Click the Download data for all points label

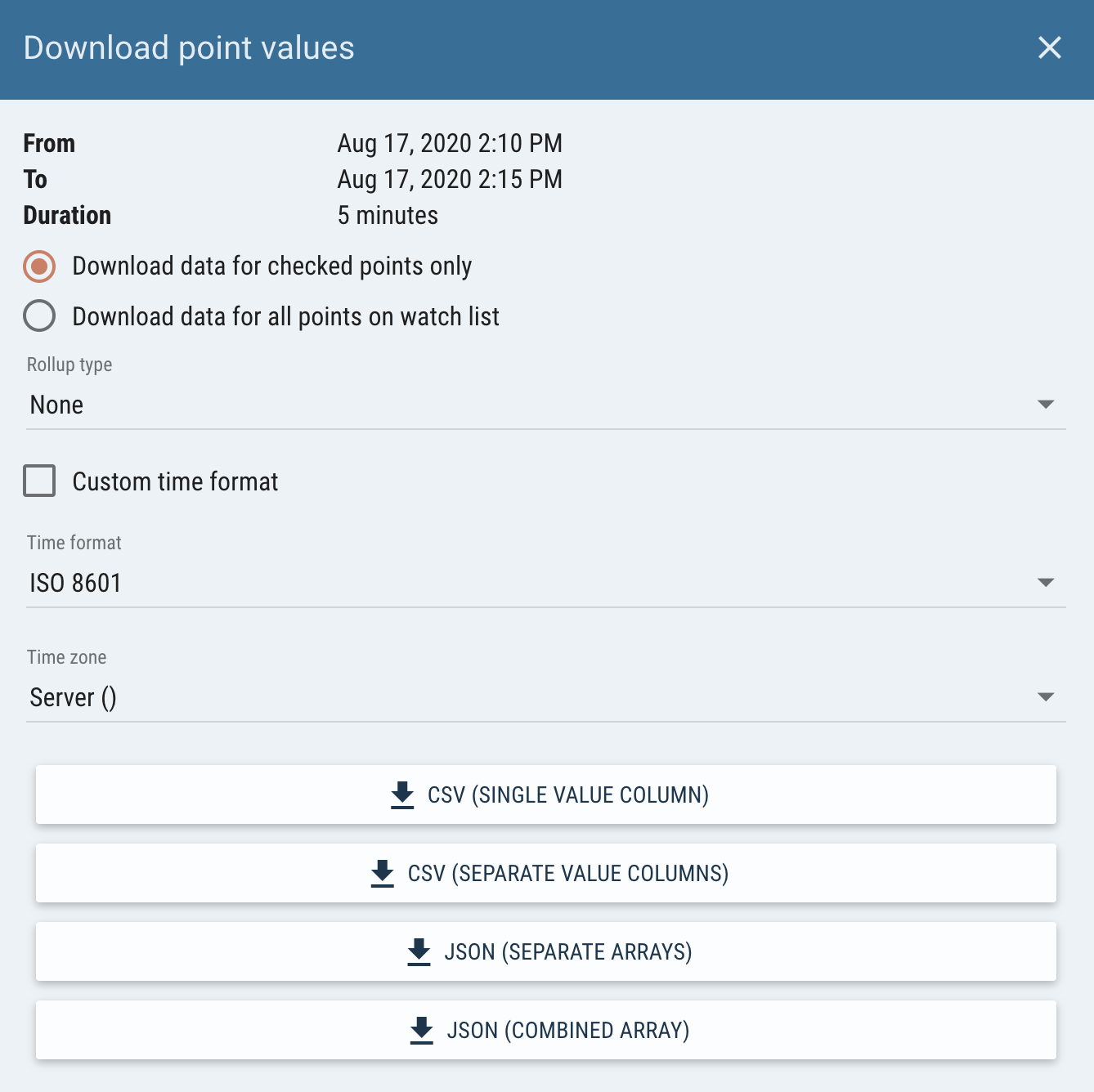(x=285, y=316)
